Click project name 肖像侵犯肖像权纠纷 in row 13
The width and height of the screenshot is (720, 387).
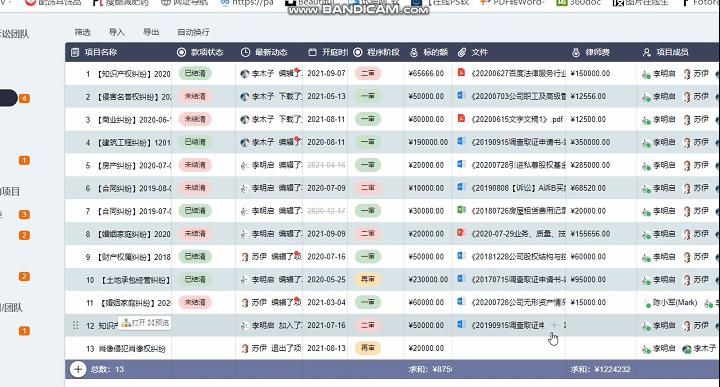tap(132, 349)
